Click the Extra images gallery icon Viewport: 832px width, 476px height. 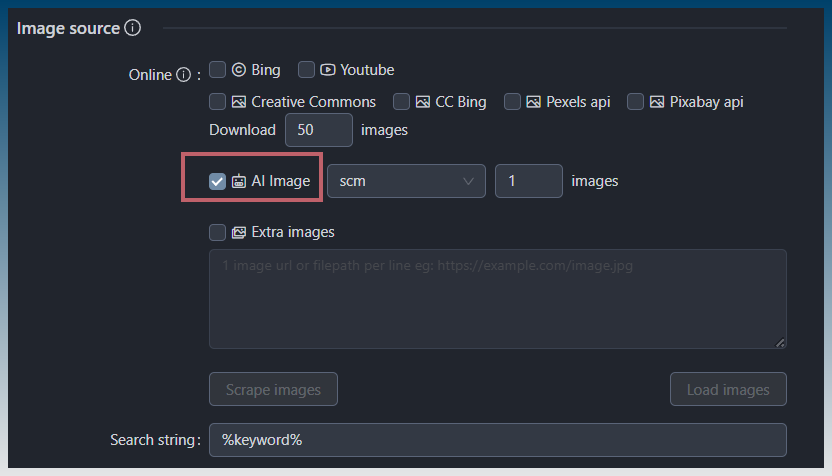pos(239,232)
